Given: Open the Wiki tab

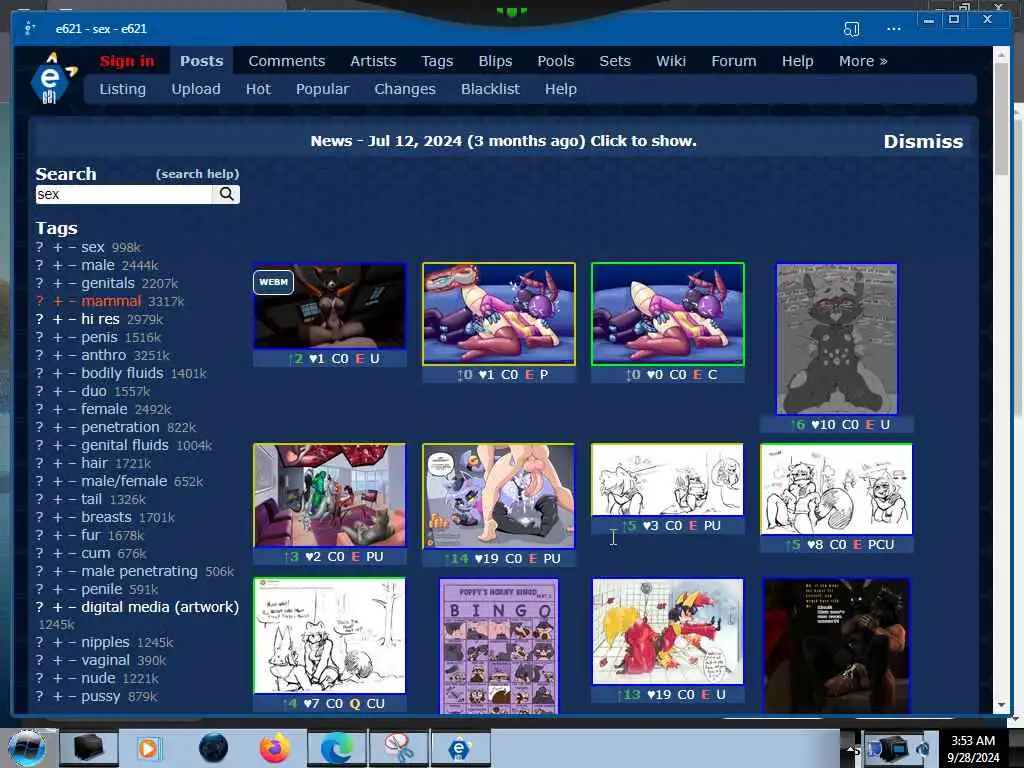Looking at the screenshot, I should pyautogui.click(x=671, y=61).
